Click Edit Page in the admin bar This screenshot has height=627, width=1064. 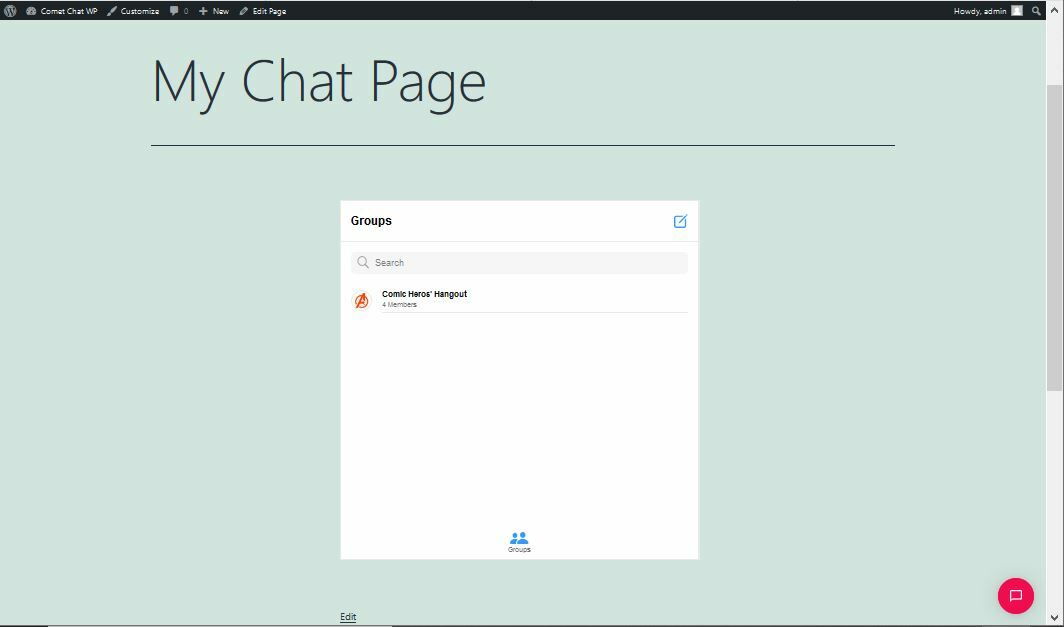pyautogui.click(x=263, y=11)
